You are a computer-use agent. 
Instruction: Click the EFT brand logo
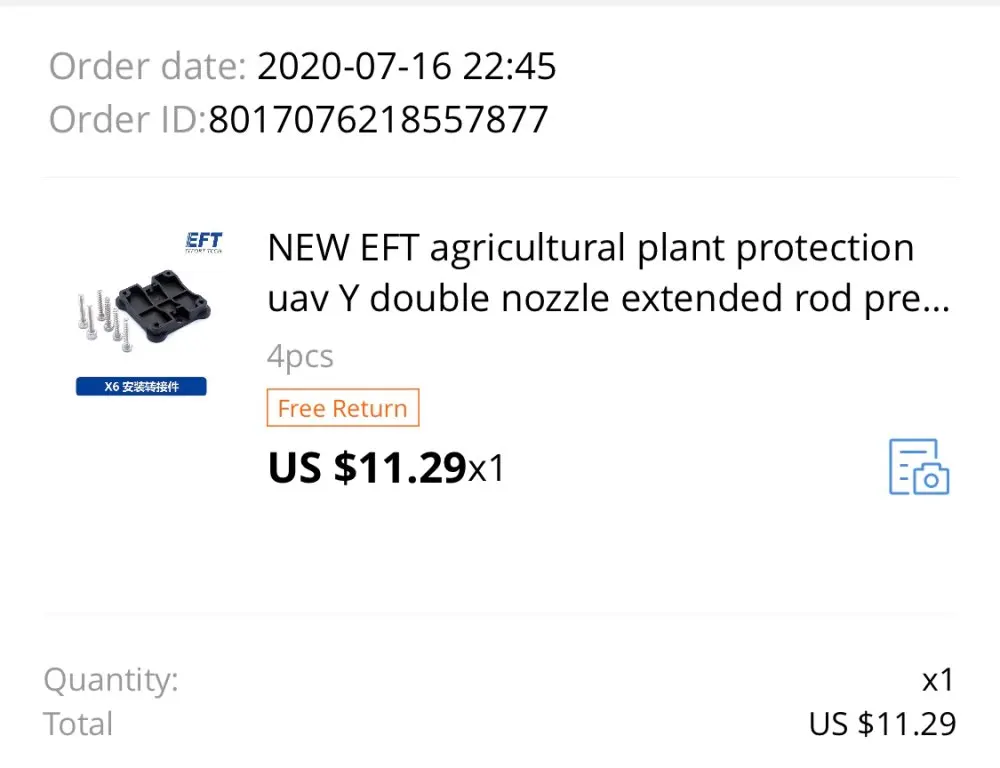pyautogui.click(x=204, y=243)
